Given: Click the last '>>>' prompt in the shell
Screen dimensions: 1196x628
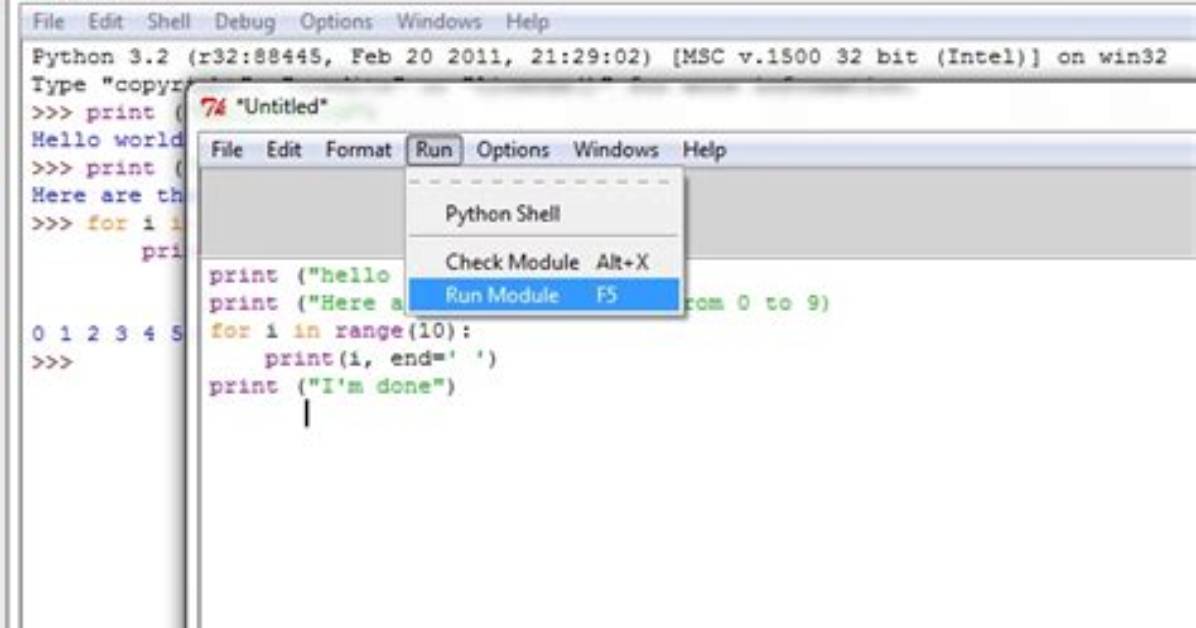Looking at the screenshot, I should [x=51, y=362].
